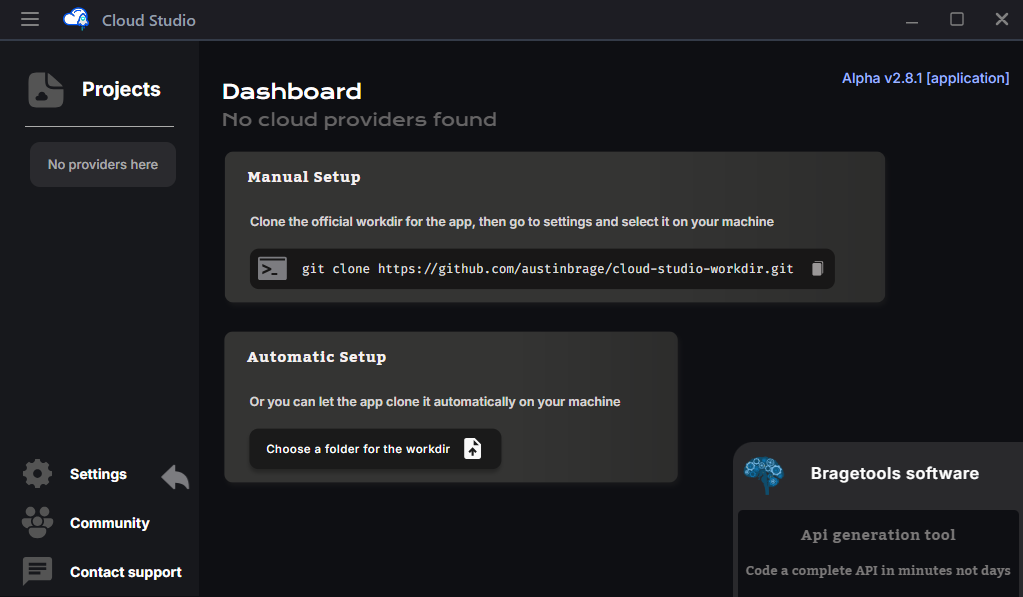The height and width of the screenshot is (597, 1023).
Task: Click the file upload icon in workdir button
Action: coord(473,449)
